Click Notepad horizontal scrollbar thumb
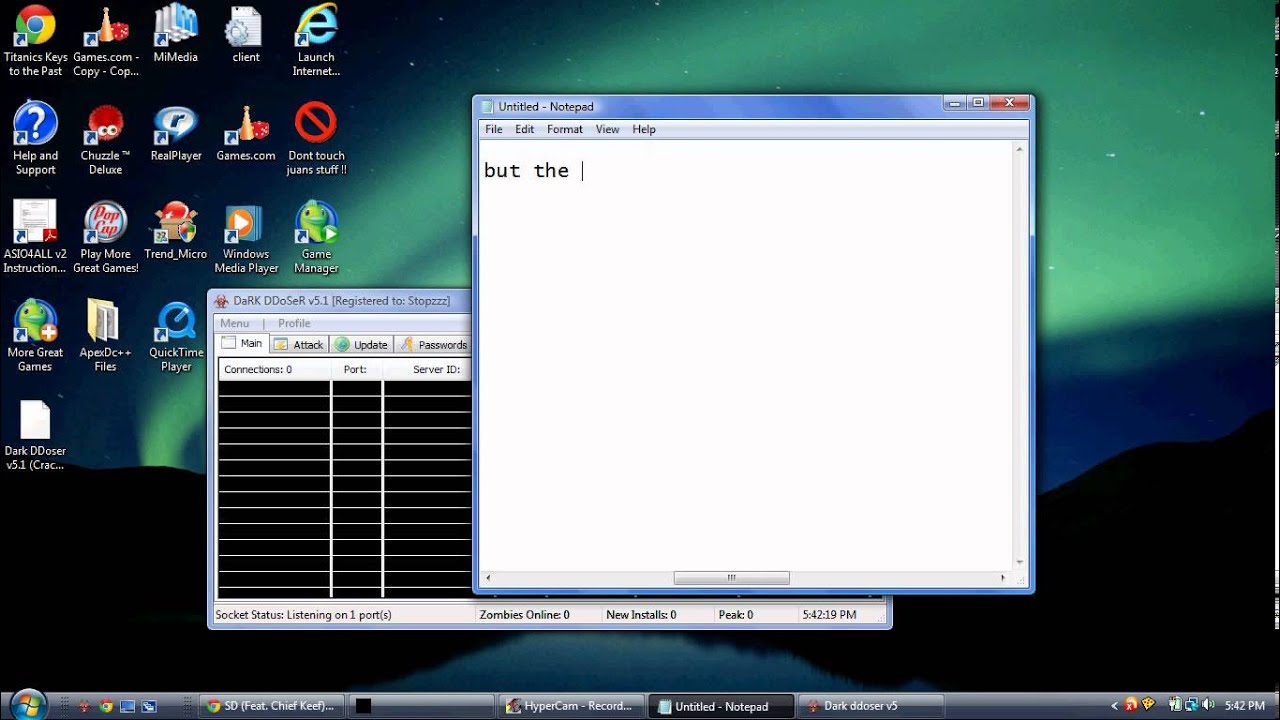The width and height of the screenshot is (1280, 720). tap(731, 578)
